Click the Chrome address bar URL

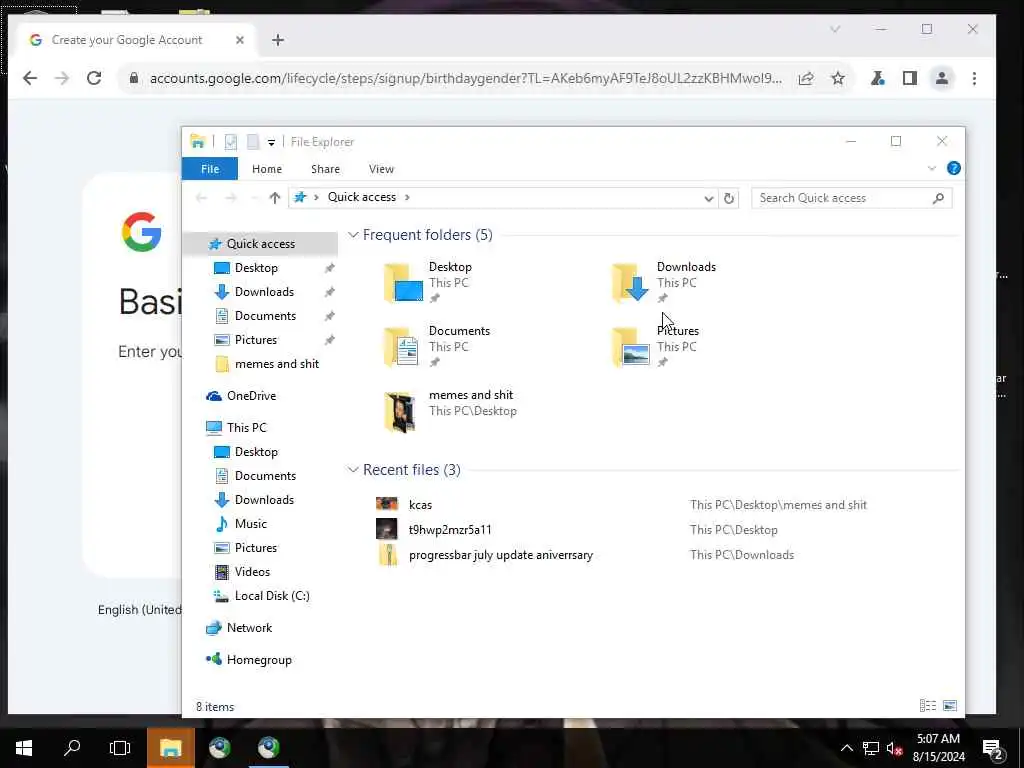466,78
